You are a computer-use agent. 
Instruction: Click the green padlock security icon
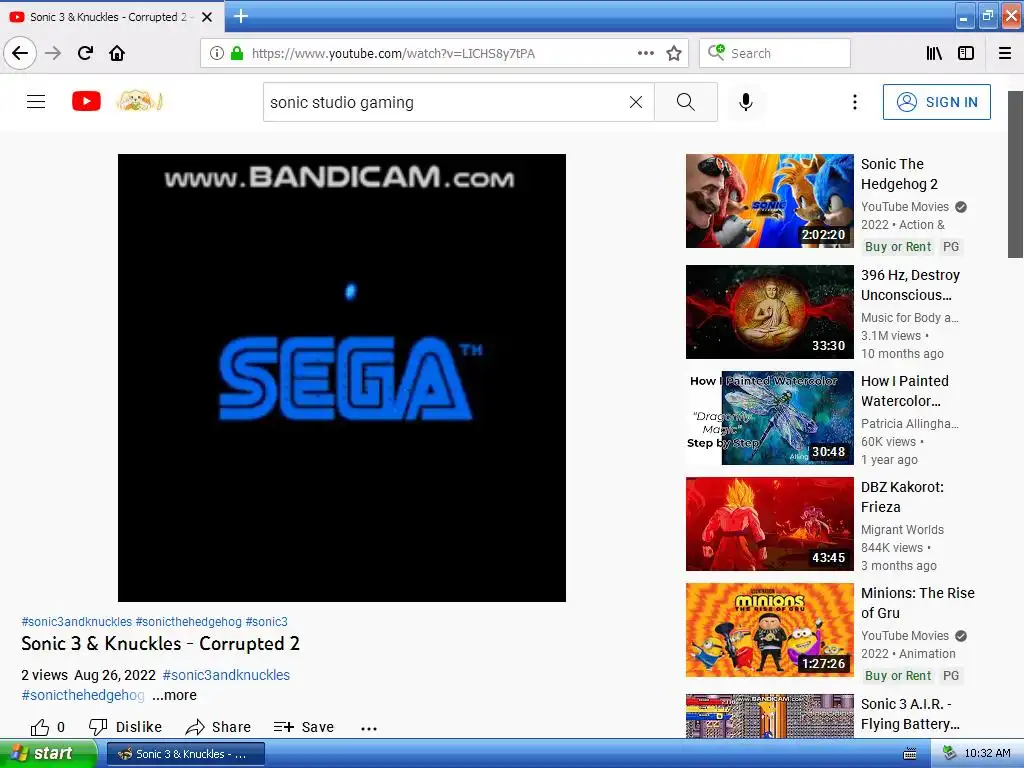click(237, 54)
